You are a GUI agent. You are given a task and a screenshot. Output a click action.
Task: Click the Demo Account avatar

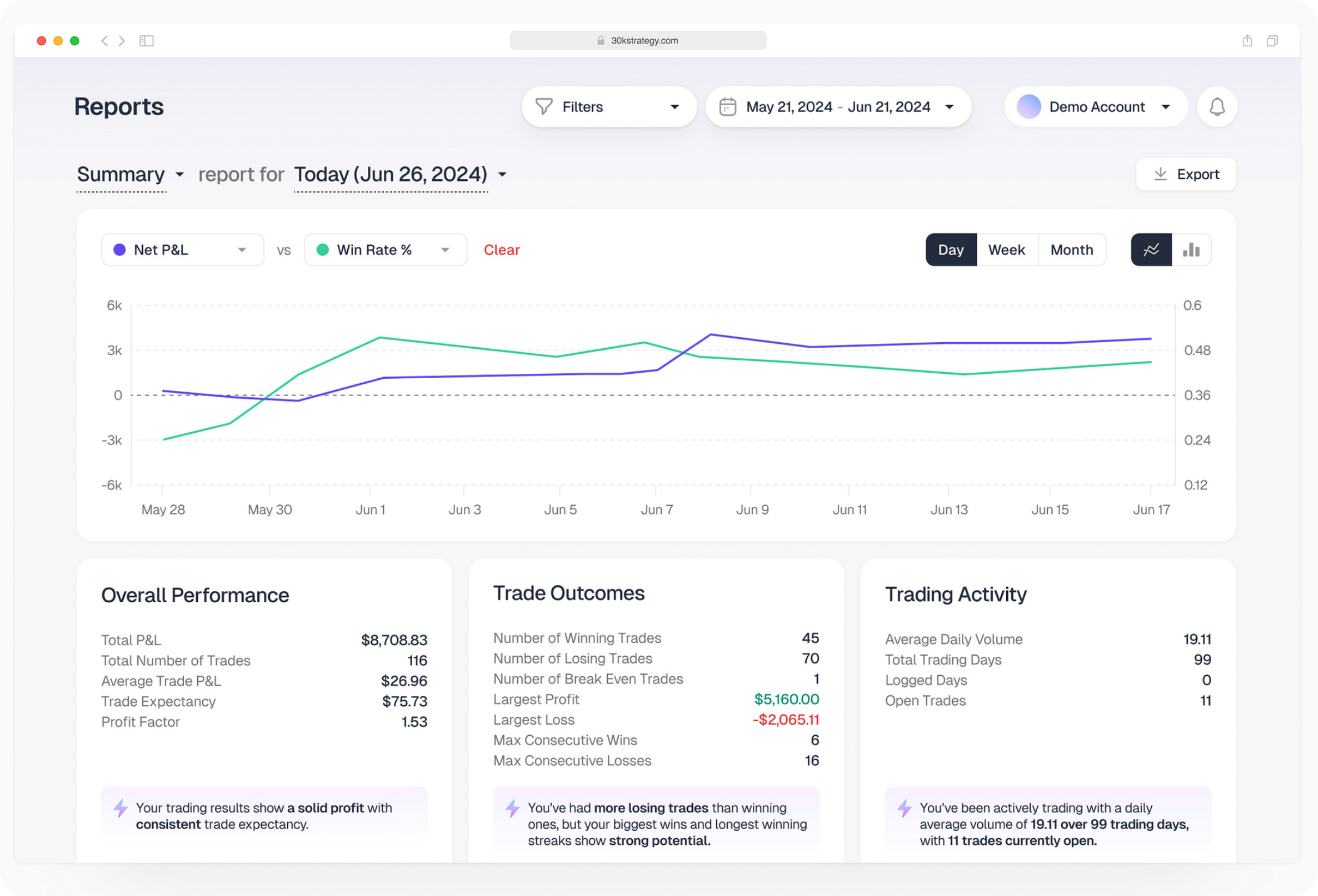1028,107
